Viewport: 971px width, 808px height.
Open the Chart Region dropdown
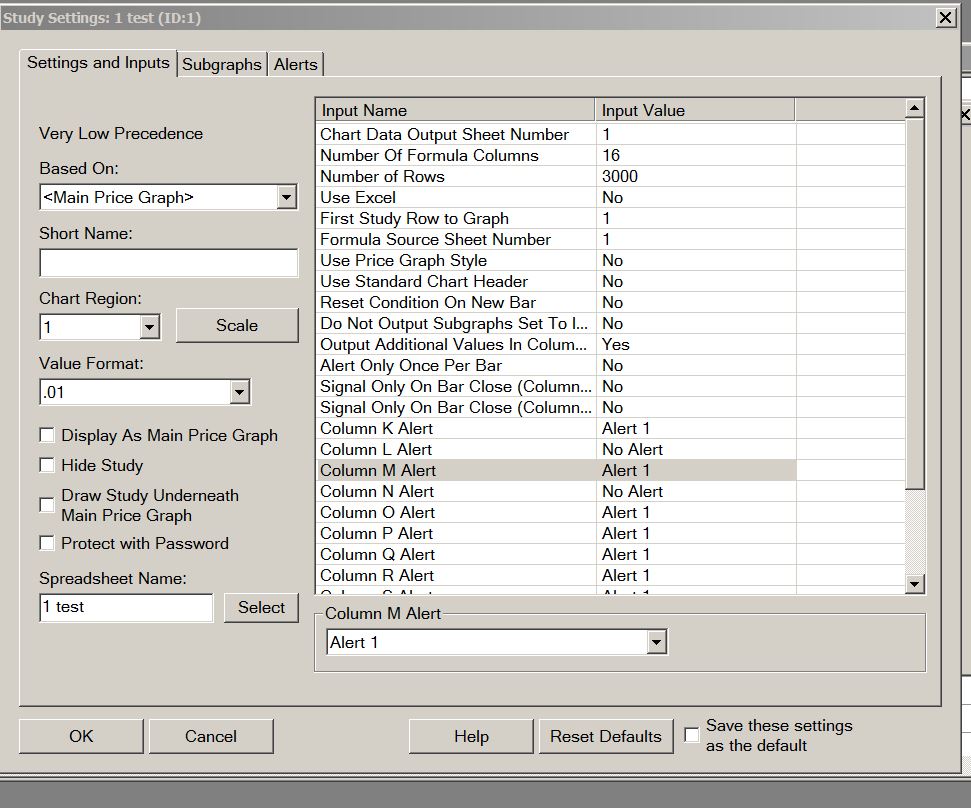coord(150,326)
